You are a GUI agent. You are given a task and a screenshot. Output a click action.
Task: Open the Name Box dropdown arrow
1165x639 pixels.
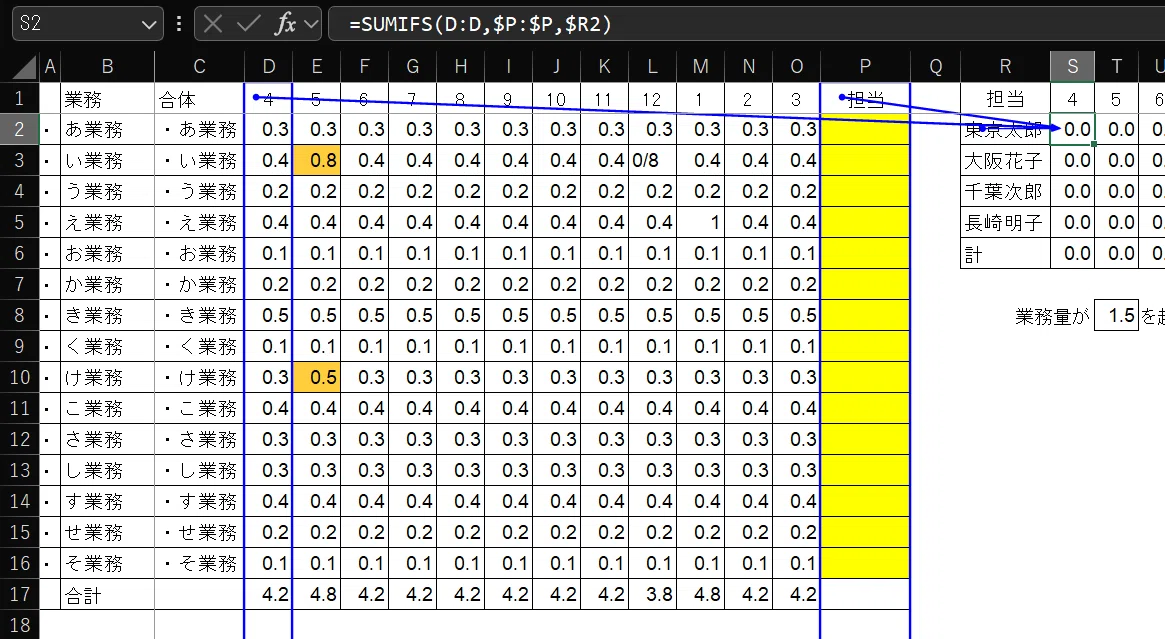pyautogui.click(x=148, y=25)
